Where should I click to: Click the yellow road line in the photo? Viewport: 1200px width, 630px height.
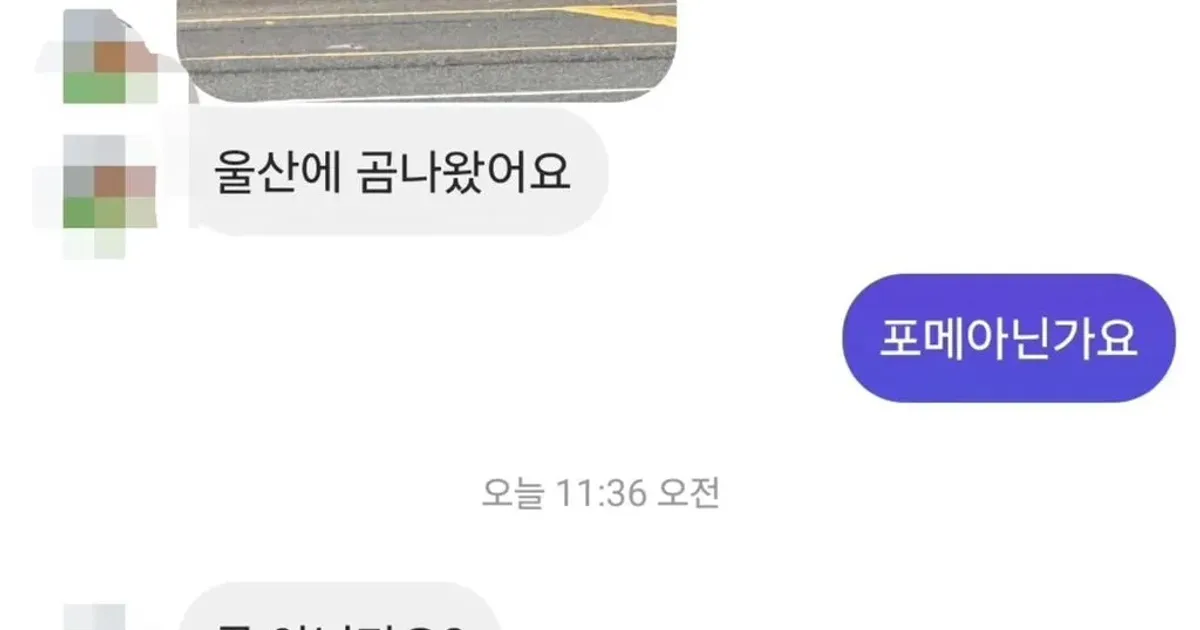pyautogui.click(x=626, y=13)
